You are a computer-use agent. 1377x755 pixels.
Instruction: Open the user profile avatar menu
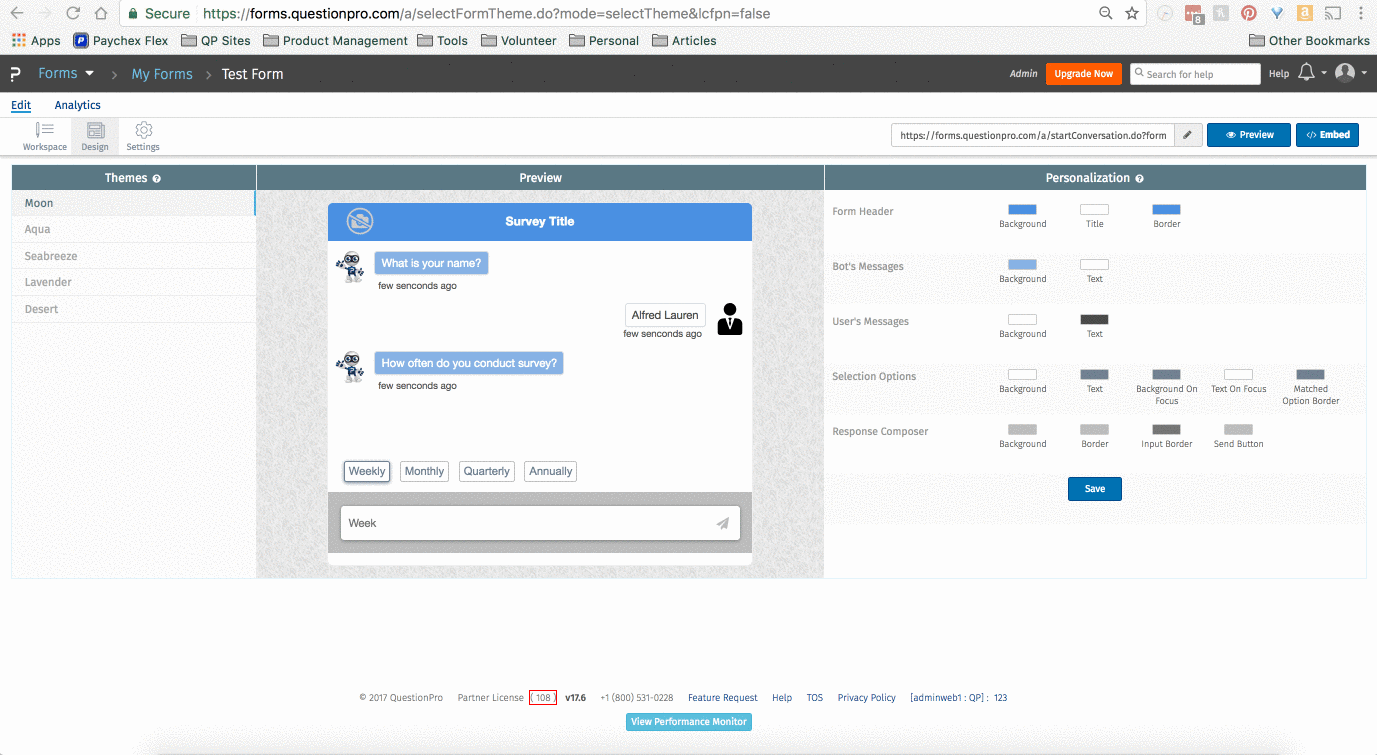[1345, 73]
